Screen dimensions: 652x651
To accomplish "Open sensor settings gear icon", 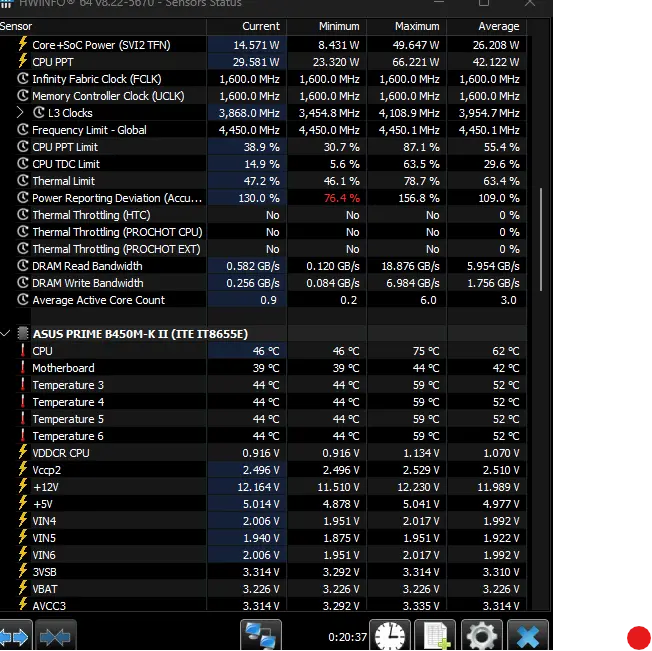I will [x=482, y=636].
